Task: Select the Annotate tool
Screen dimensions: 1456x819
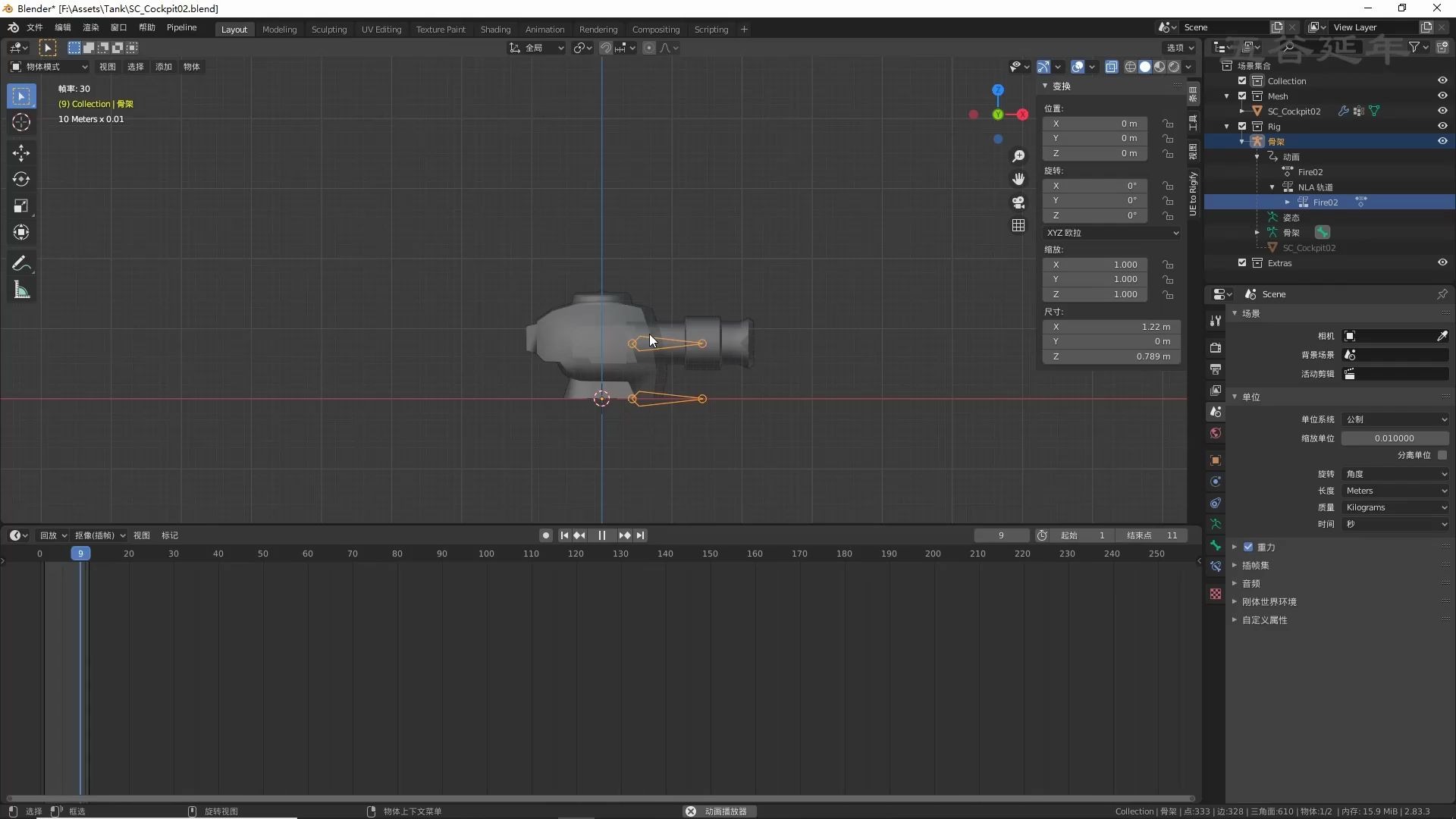Action: (21, 262)
